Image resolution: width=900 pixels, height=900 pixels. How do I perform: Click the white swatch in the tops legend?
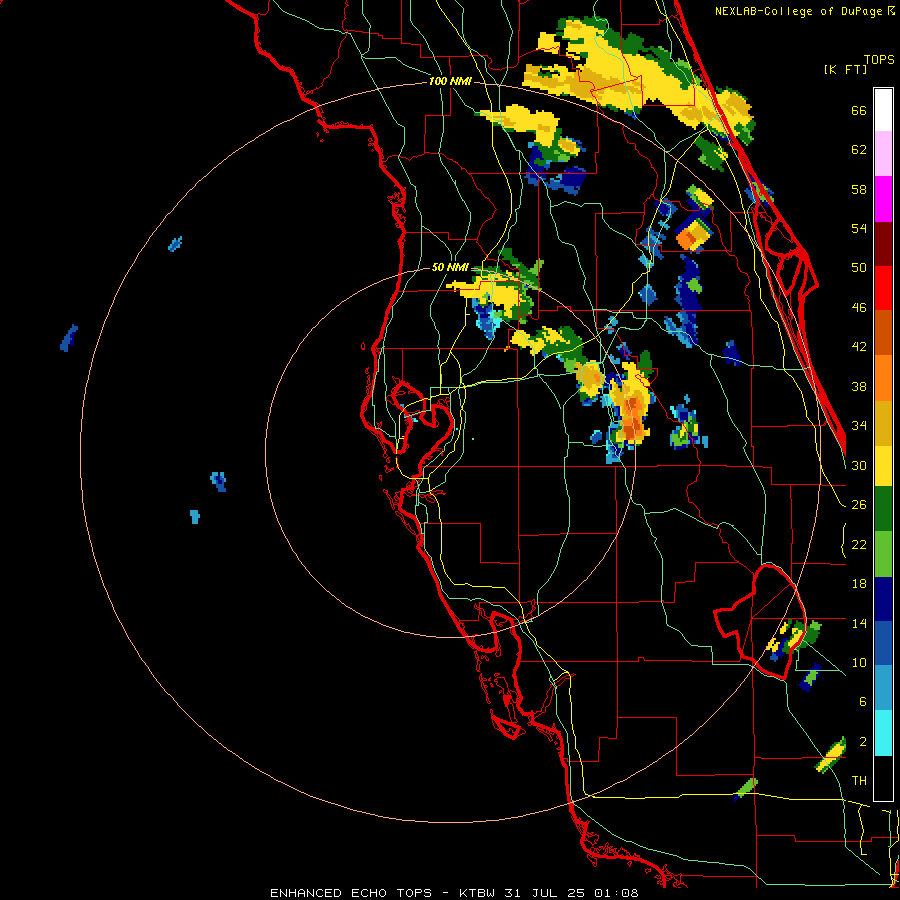[x=883, y=111]
